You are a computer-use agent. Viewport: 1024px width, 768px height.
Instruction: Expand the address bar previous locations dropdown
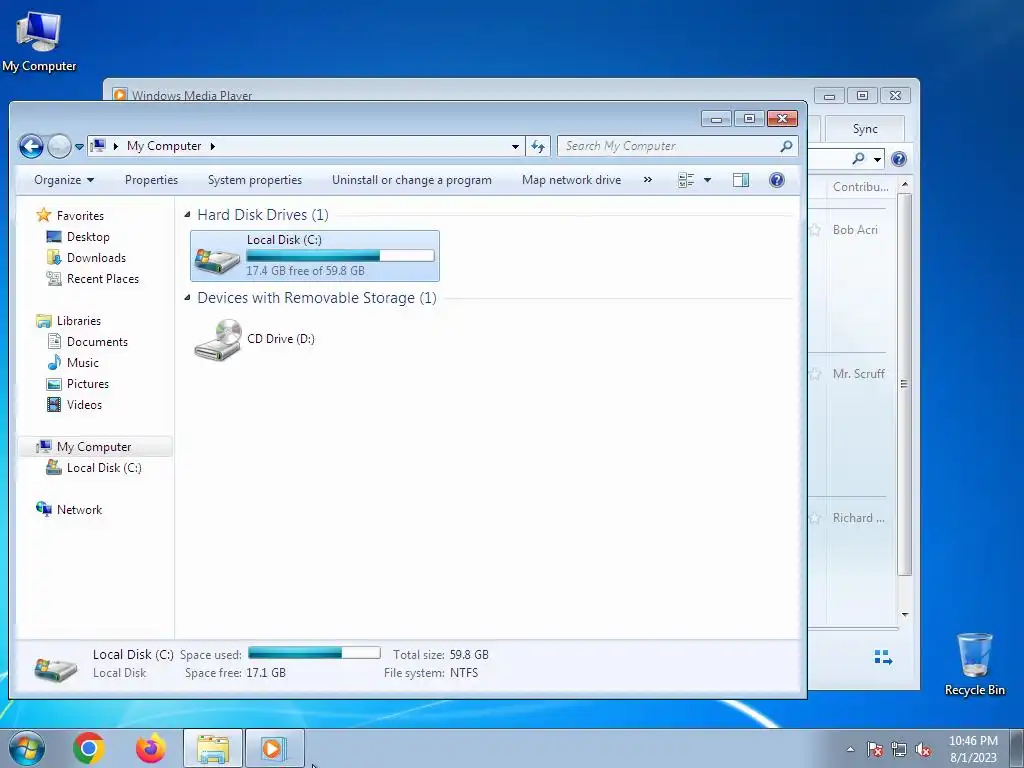coord(515,146)
